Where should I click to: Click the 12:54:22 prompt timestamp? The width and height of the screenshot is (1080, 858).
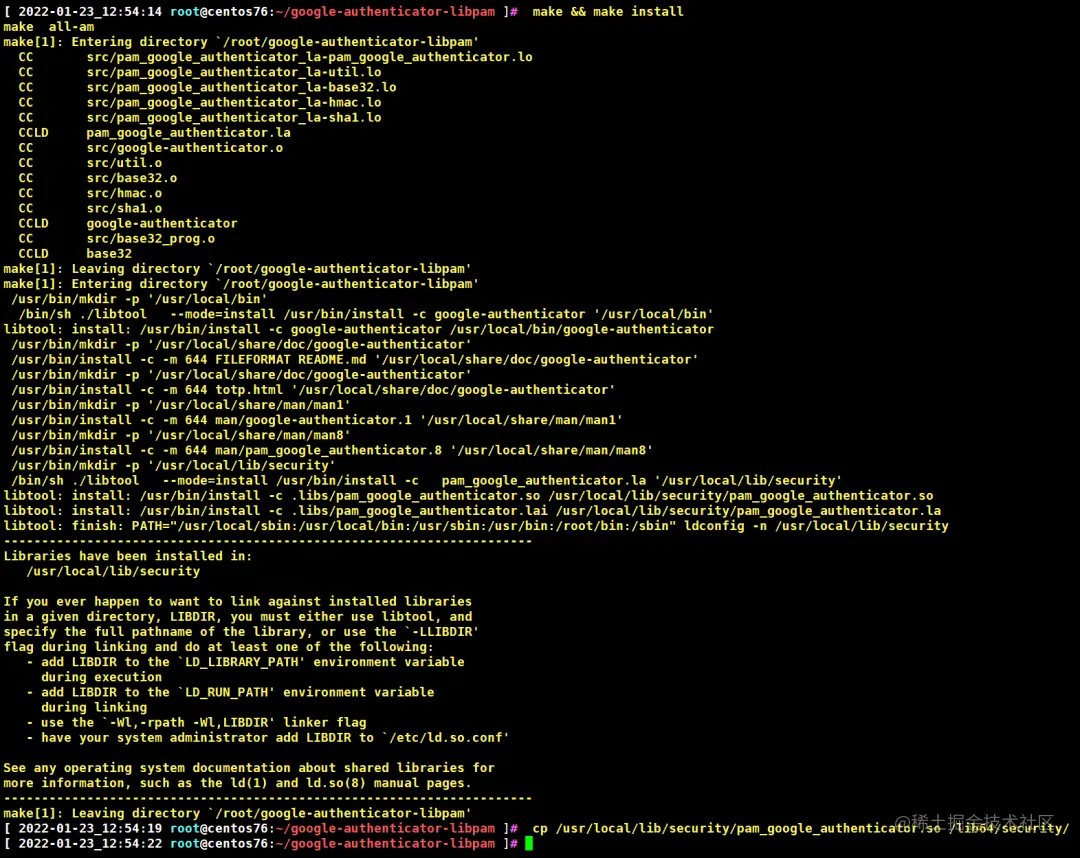90,845
